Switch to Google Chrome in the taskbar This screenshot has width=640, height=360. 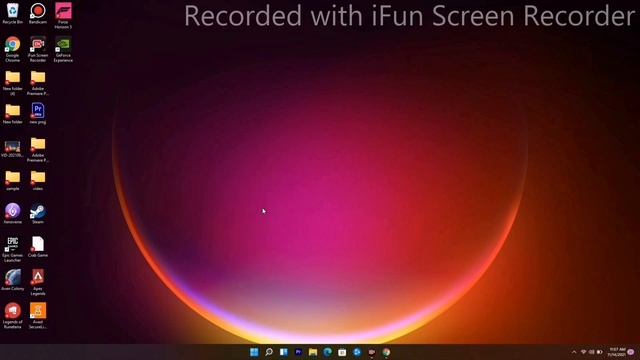click(386, 352)
